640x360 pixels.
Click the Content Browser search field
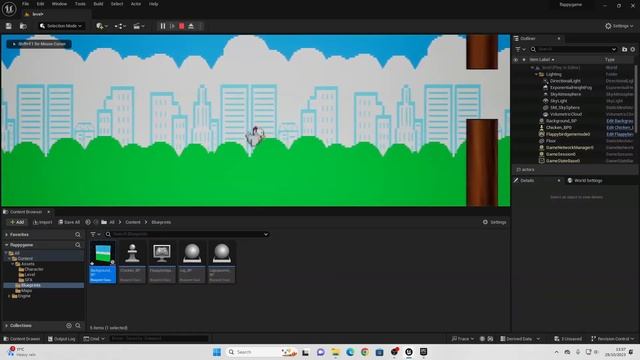(x=187, y=234)
